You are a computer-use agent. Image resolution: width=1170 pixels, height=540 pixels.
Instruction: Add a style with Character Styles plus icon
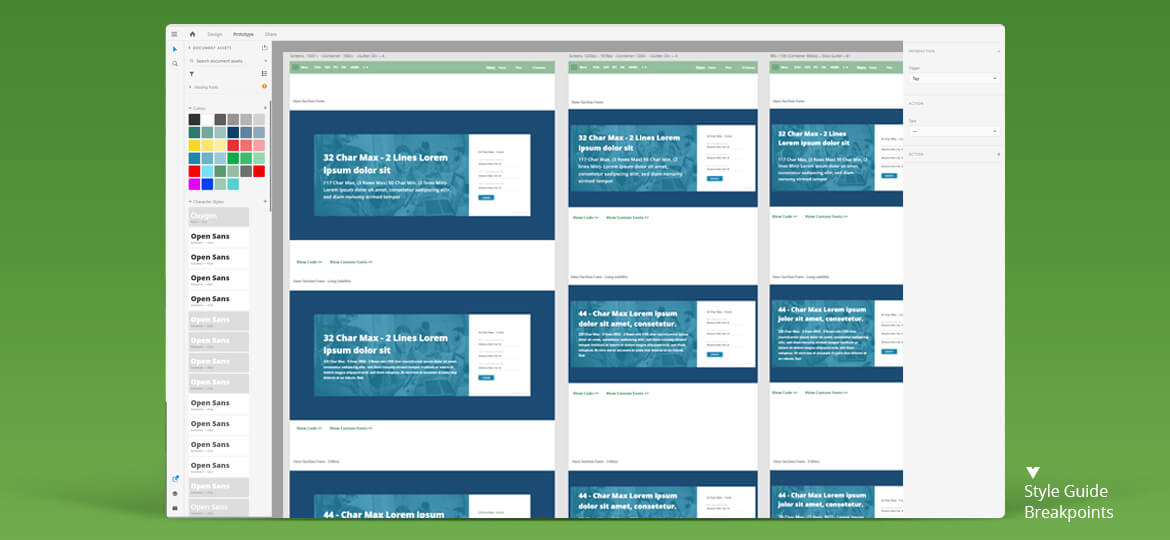pos(265,201)
